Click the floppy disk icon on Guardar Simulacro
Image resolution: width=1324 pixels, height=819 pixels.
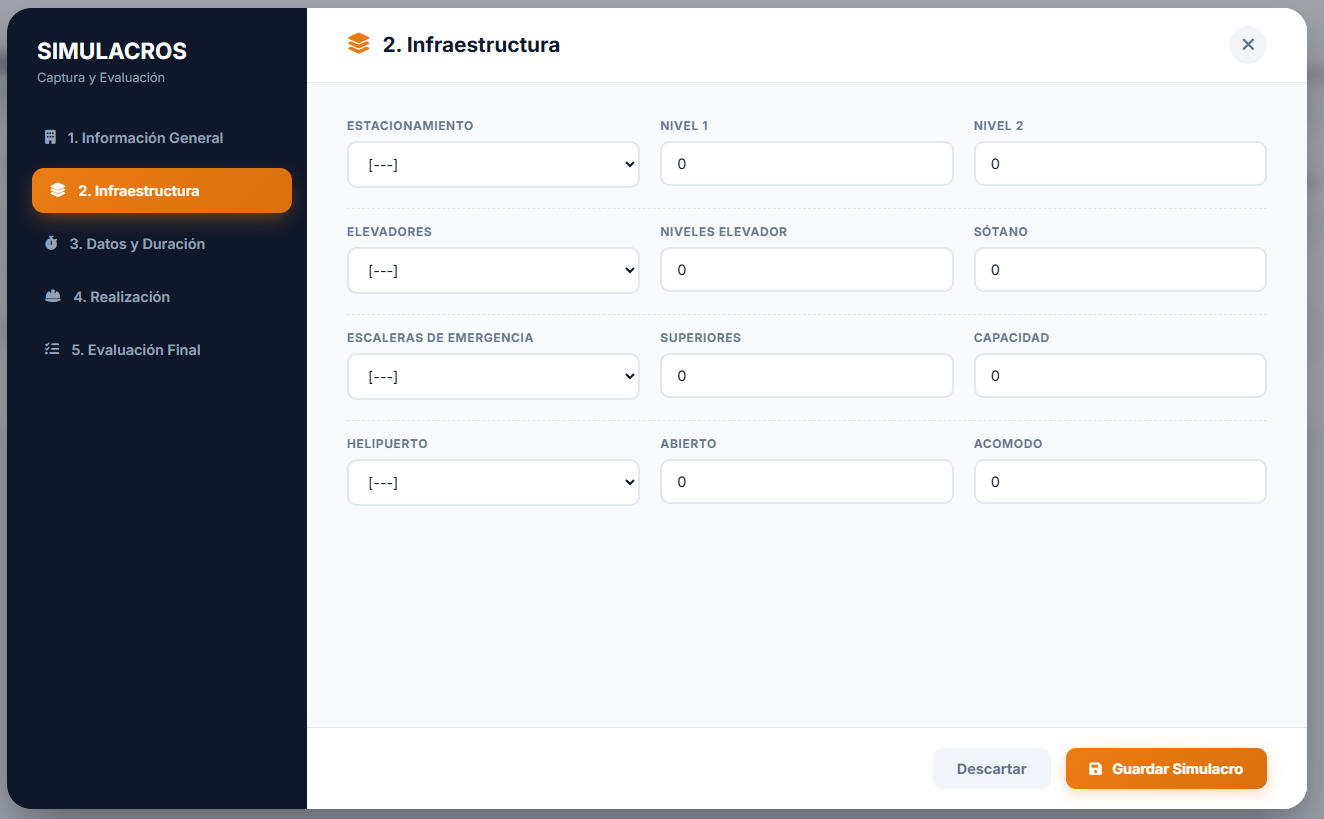point(1095,769)
